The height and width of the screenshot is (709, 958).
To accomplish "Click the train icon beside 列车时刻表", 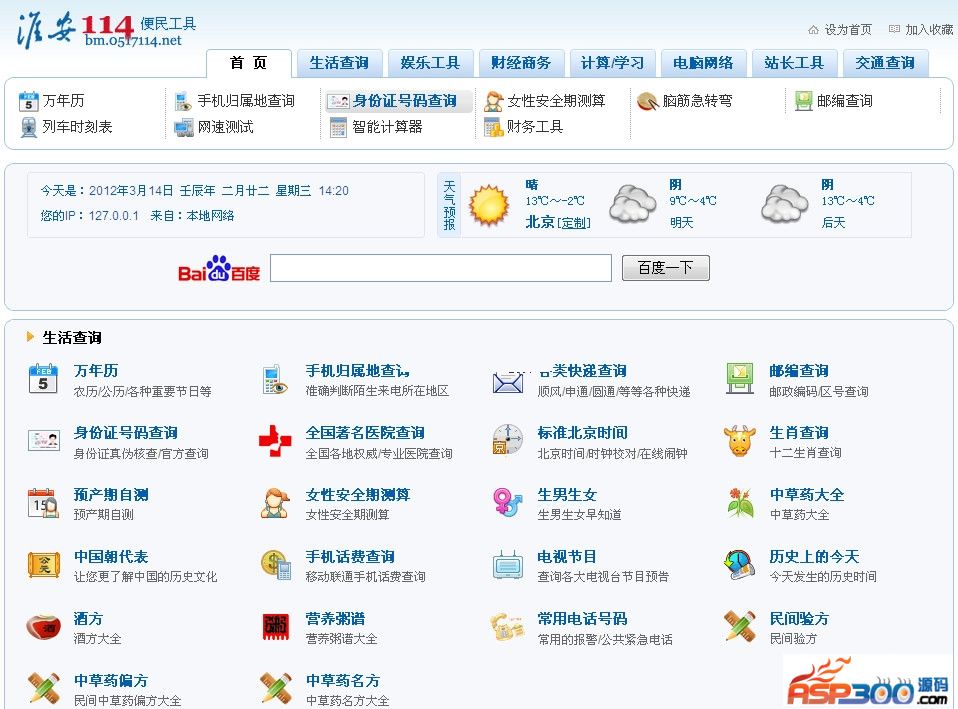I will (x=29, y=127).
